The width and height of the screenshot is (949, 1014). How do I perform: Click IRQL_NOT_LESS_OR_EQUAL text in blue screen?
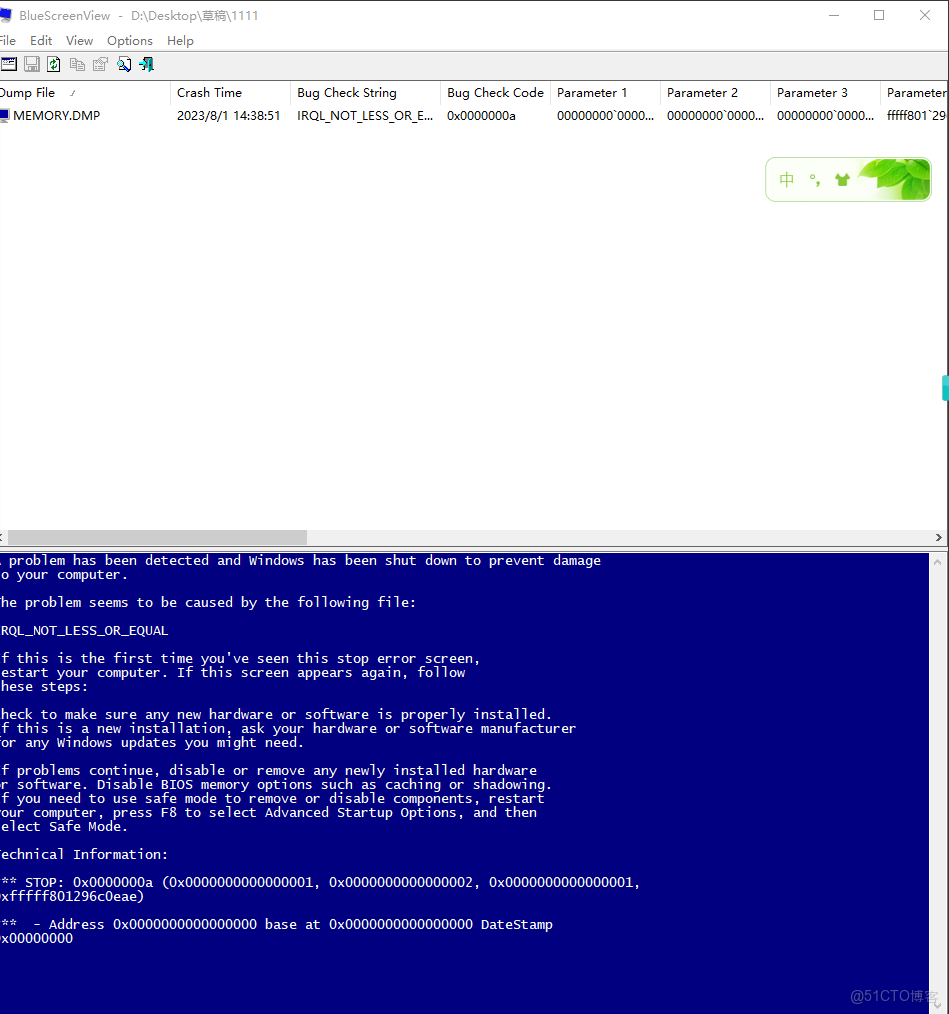(84, 631)
